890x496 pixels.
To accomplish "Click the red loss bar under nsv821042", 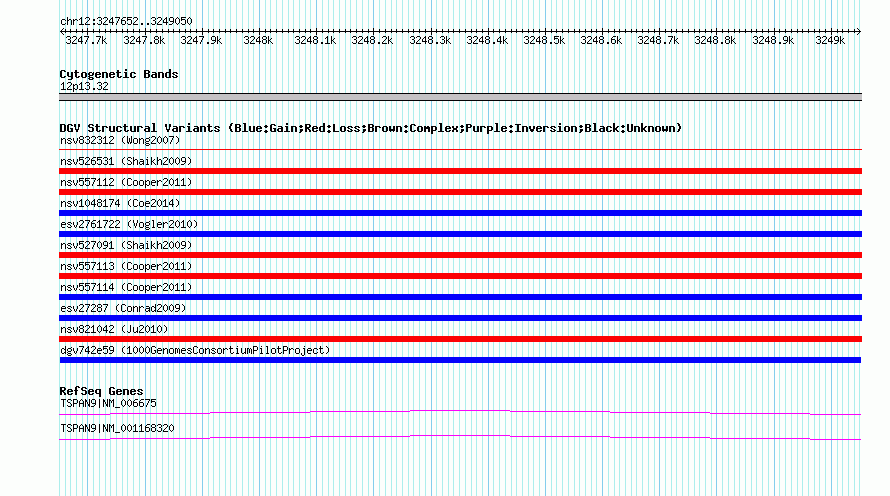I will pos(460,339).
